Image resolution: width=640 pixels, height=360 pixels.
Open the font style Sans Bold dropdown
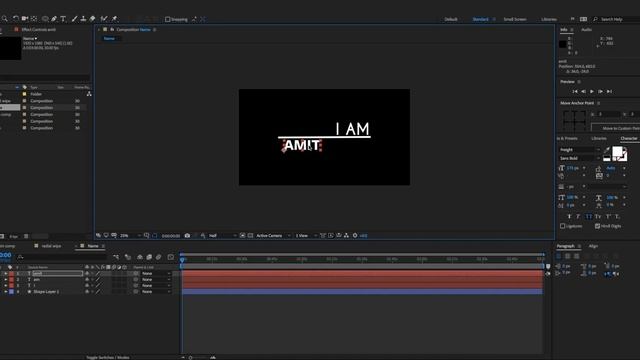pyautogui.click(x=579, y=158)
